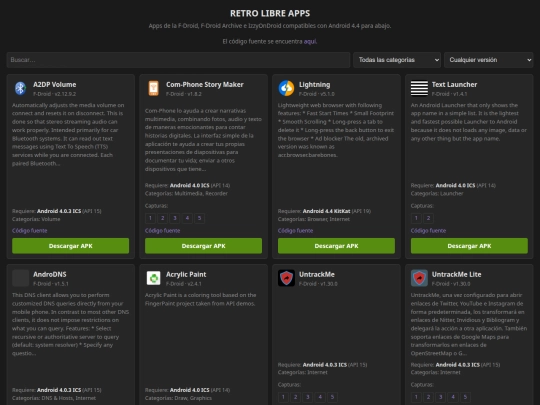Open screenshot 1 of UntrackMe Lite

[416, 397]
